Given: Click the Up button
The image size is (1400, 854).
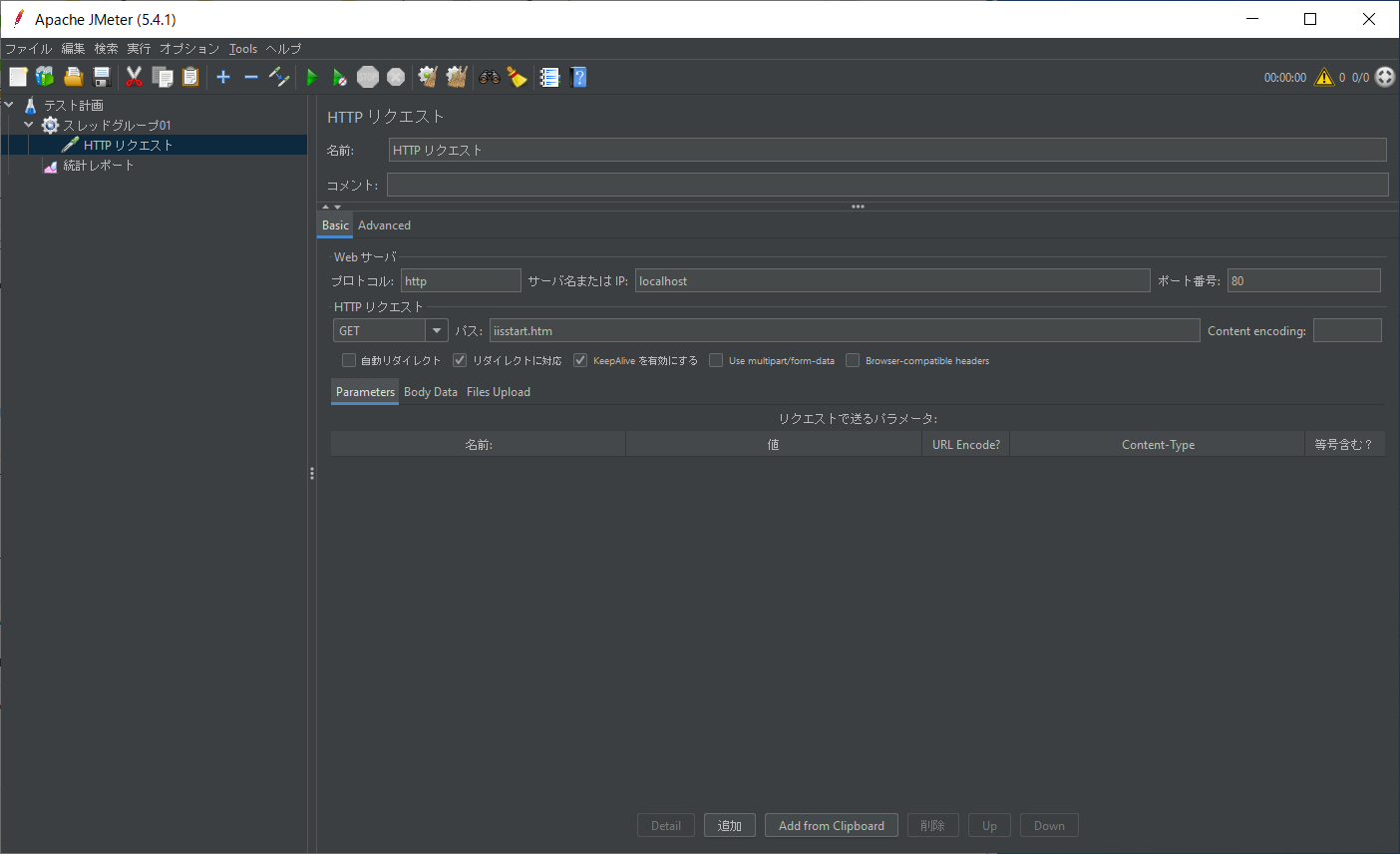Looking at the screenshot, I should 989,825.
